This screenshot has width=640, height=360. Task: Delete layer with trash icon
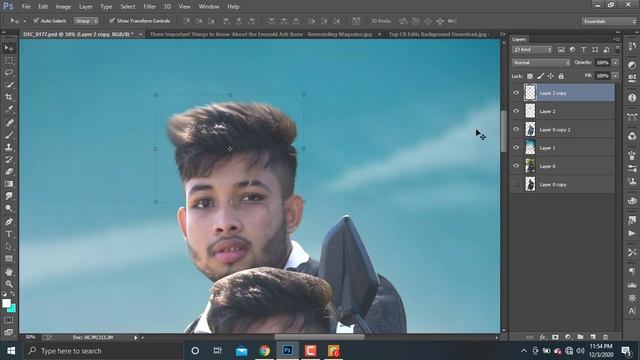click(x=606, y=337)
